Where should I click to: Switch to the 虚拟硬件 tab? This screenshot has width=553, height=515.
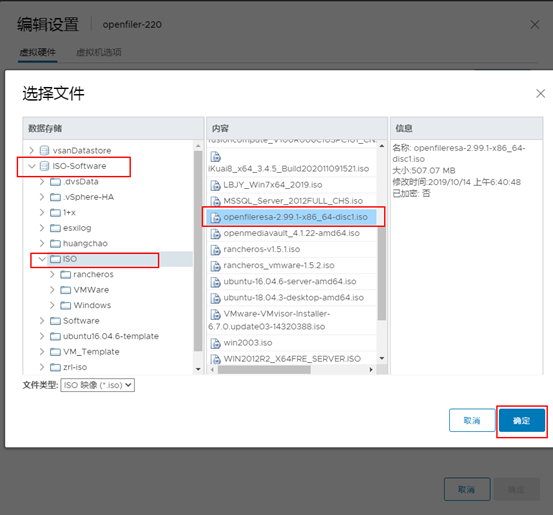38,53
